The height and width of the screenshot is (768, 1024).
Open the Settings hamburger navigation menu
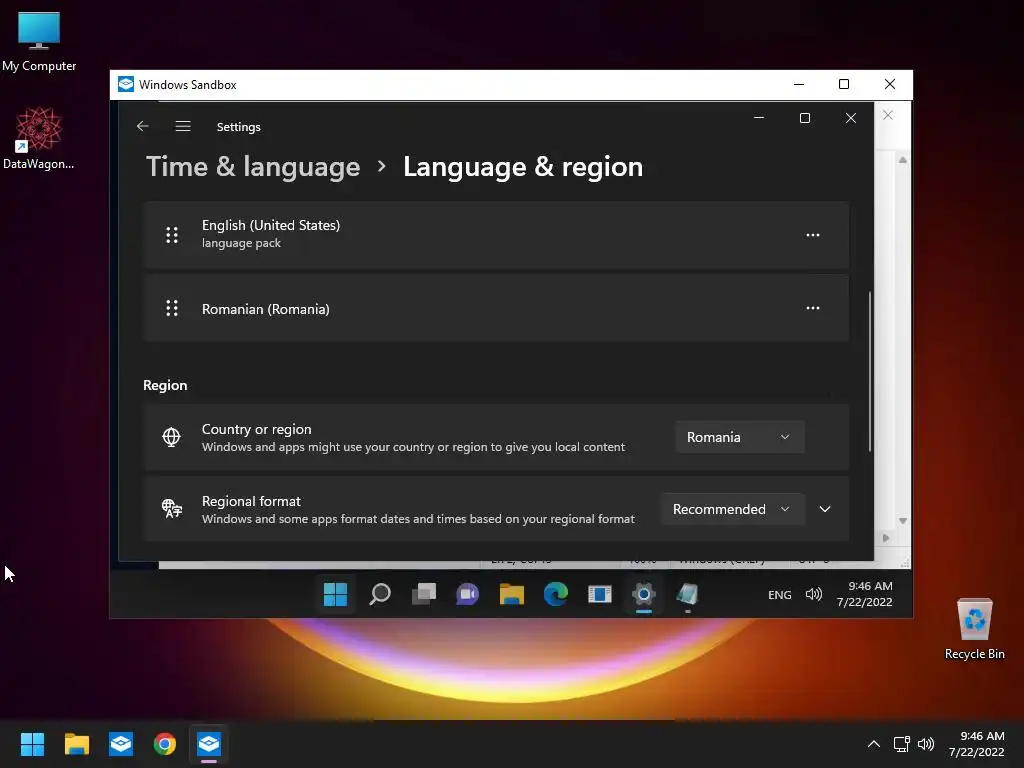pyautogui.click(x=183, y=126)
